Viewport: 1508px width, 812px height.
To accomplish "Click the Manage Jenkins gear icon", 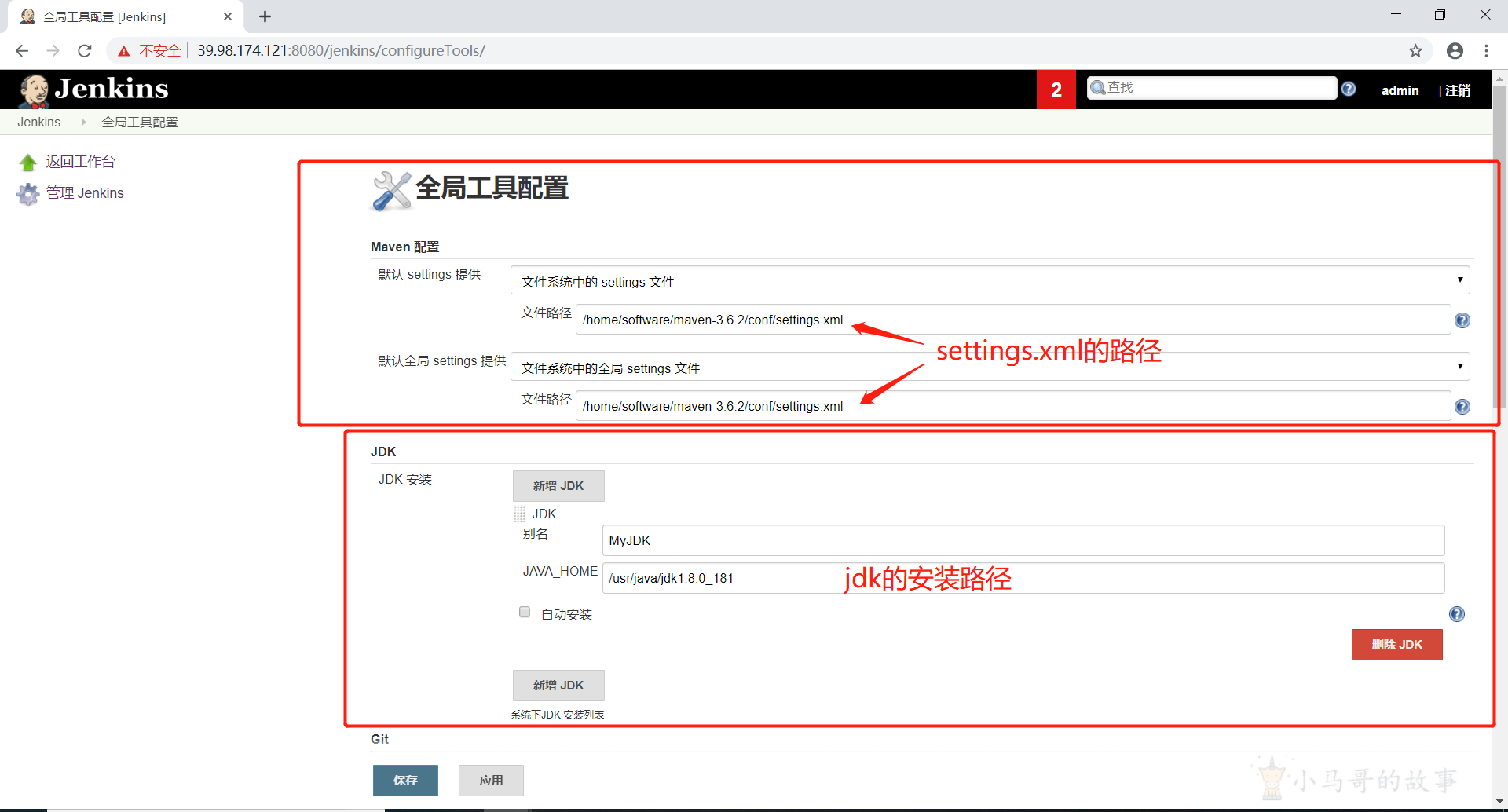I will pyautogui.click(x=28, y=194).
